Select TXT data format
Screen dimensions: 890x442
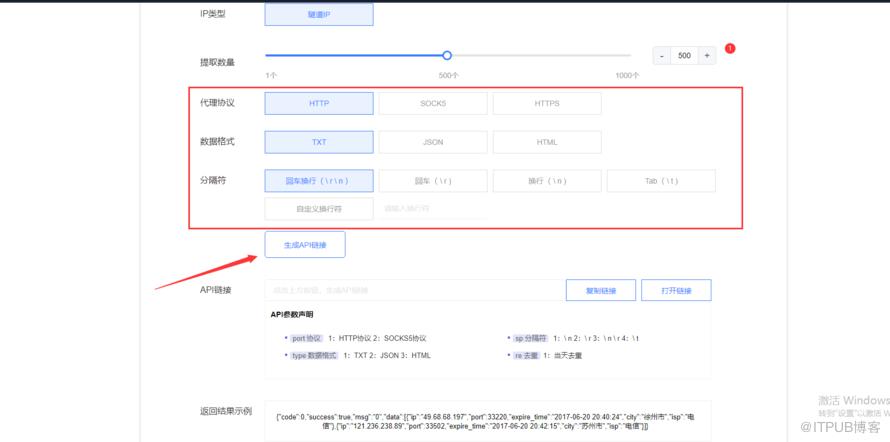pyautogui.click(x=319, y=142)
